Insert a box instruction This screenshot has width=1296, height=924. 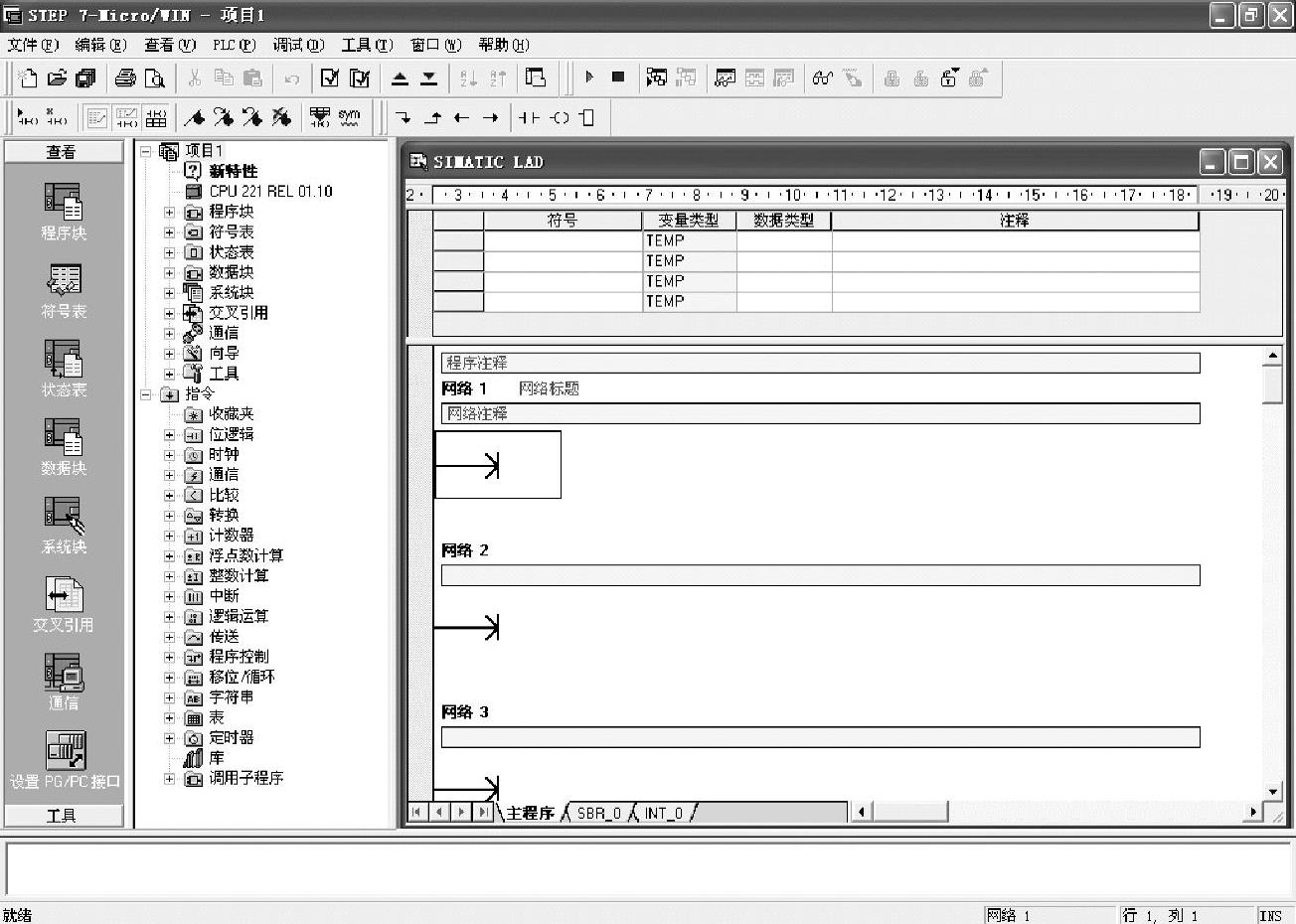(587, 117)
